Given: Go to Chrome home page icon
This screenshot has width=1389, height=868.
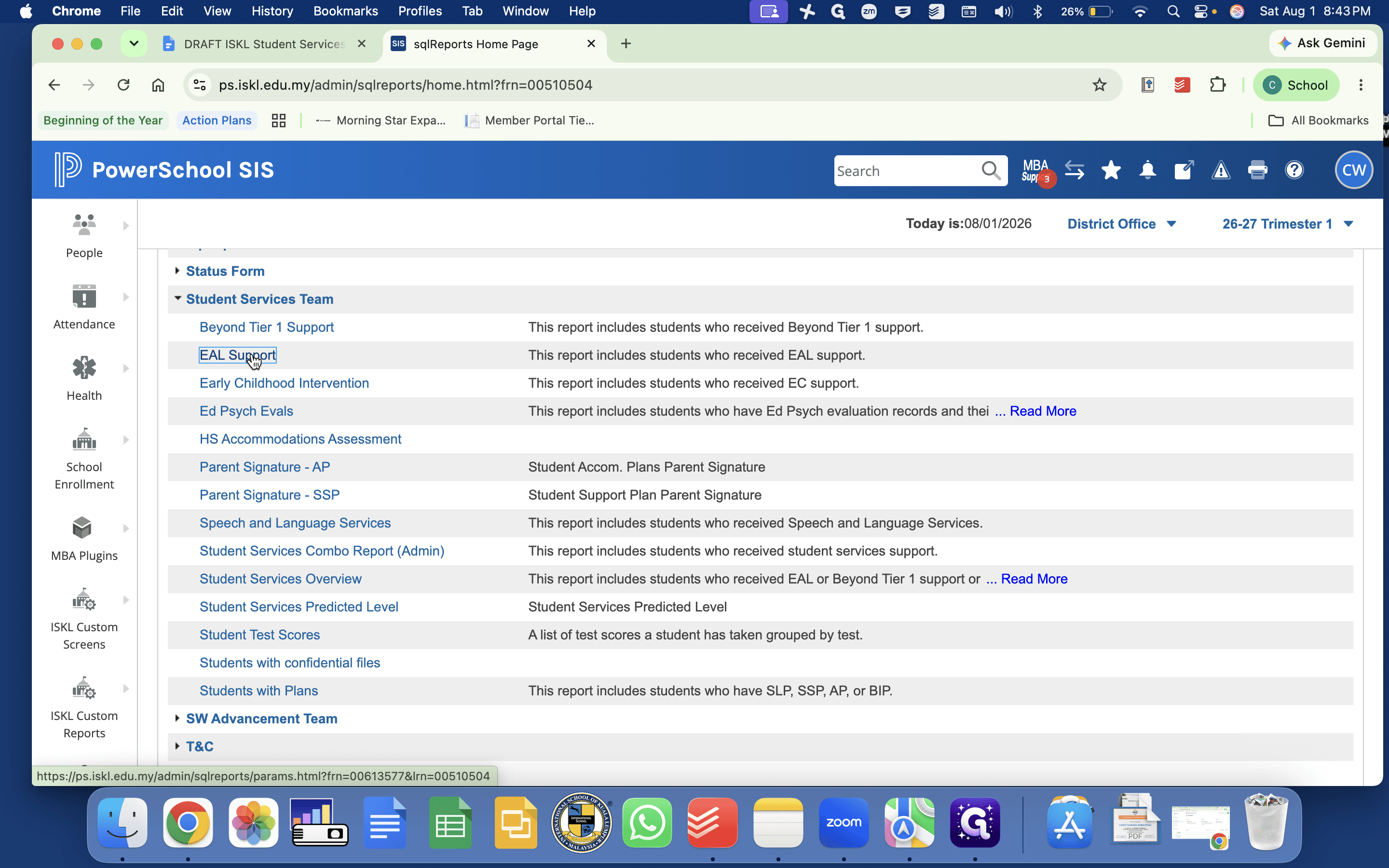Looking at the screenshot, I should pyautogui.click(x=158, y=85).
